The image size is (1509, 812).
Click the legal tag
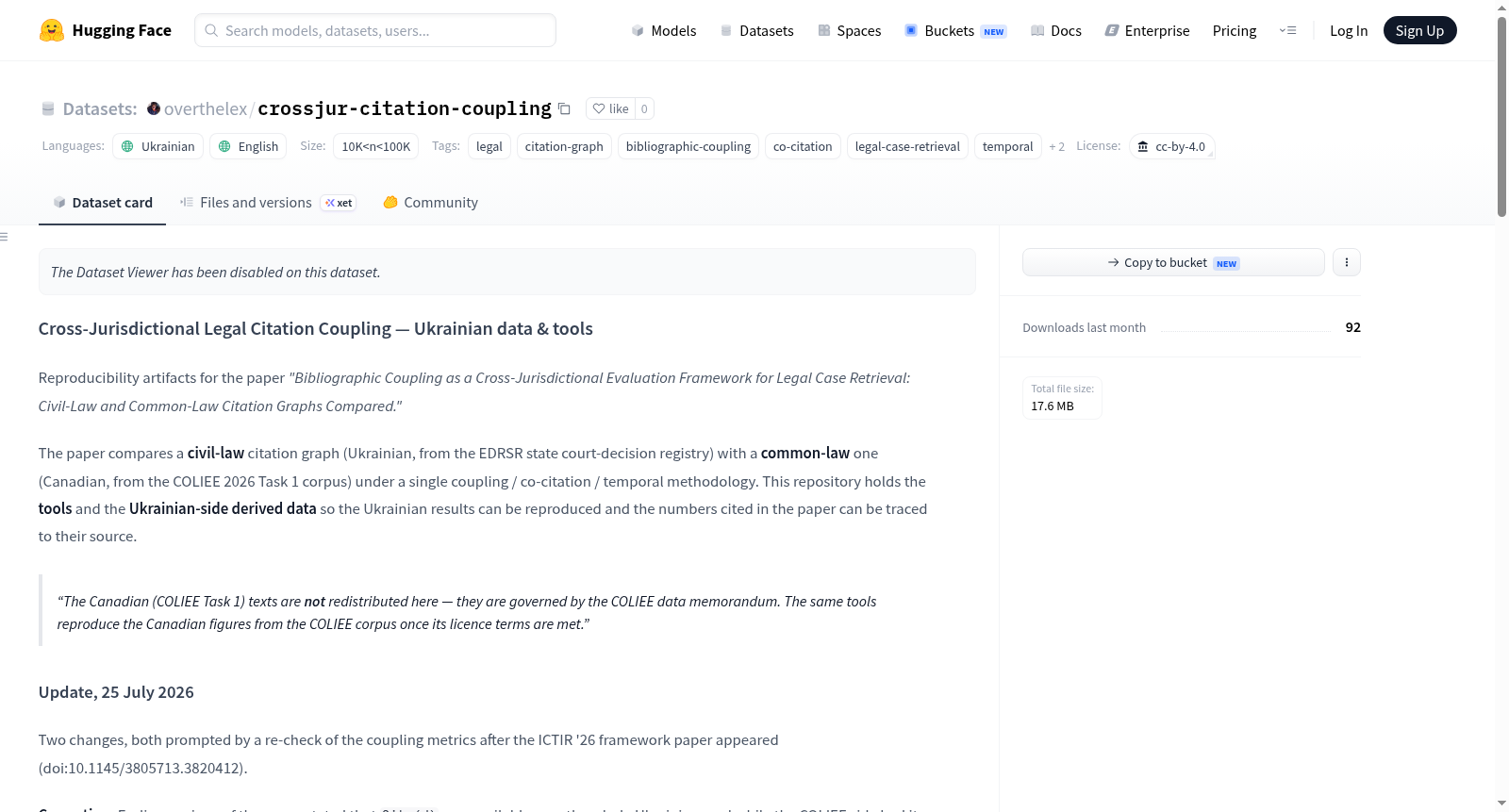click(489, 146)
